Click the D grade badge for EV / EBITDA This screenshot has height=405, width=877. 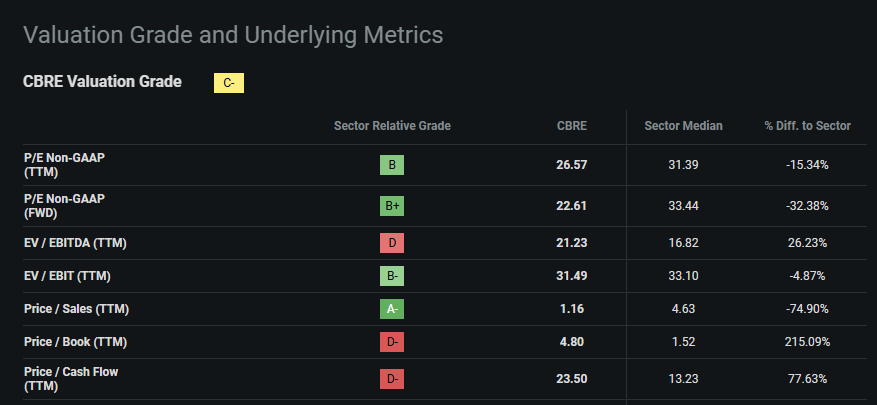[392, 243]
